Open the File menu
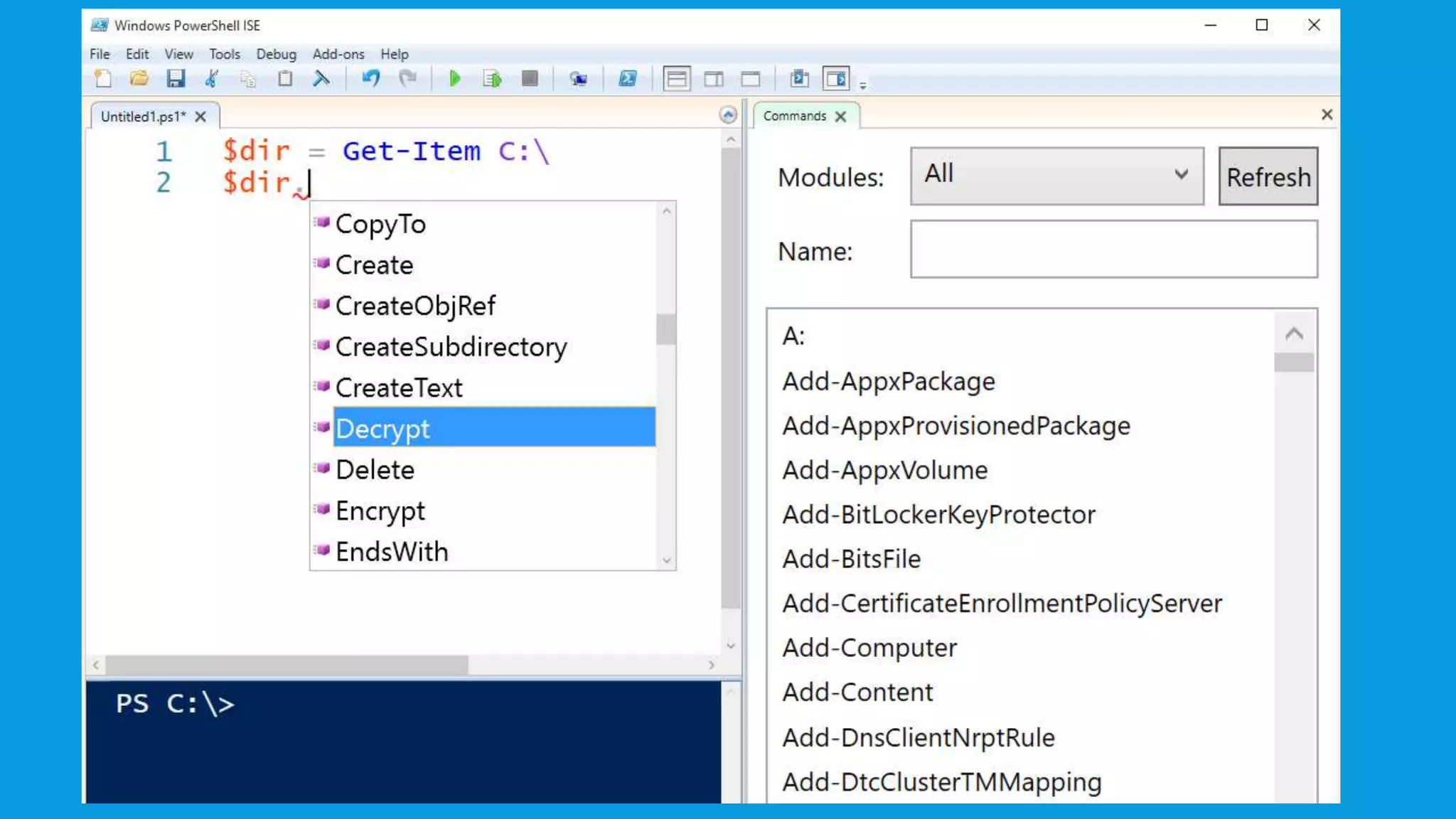Image resolution: width=1456 pixels, height=819 pixels. (x=100, y=54)
